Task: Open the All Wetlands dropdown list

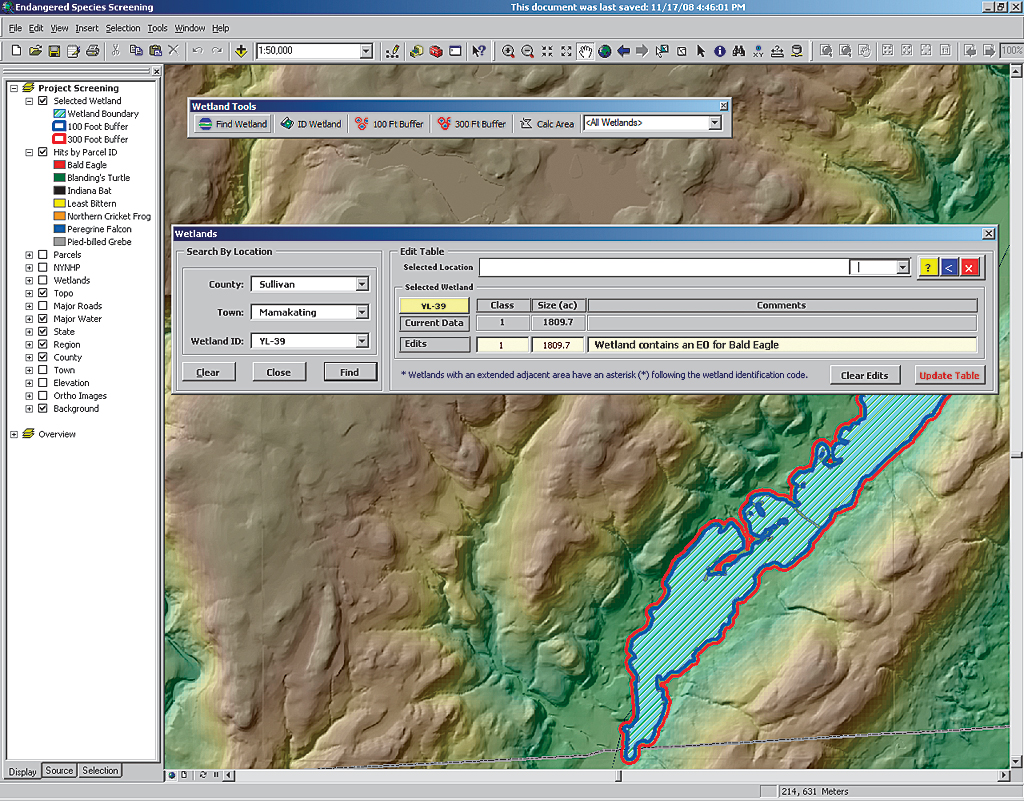Action: pyautogui.click(x=714, y=124)
